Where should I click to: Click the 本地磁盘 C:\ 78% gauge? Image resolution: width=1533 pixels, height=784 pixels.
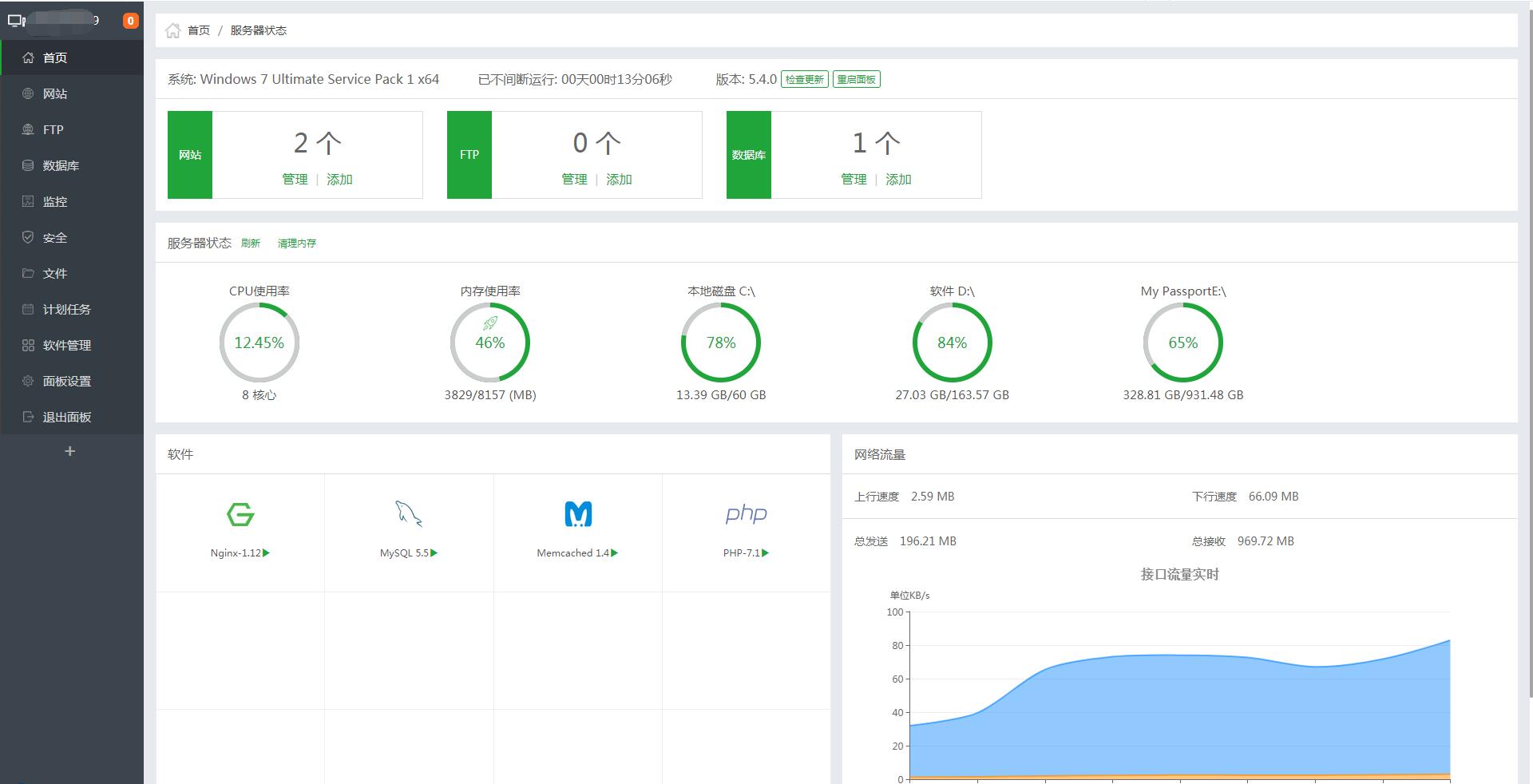click(x=721, y=343)
